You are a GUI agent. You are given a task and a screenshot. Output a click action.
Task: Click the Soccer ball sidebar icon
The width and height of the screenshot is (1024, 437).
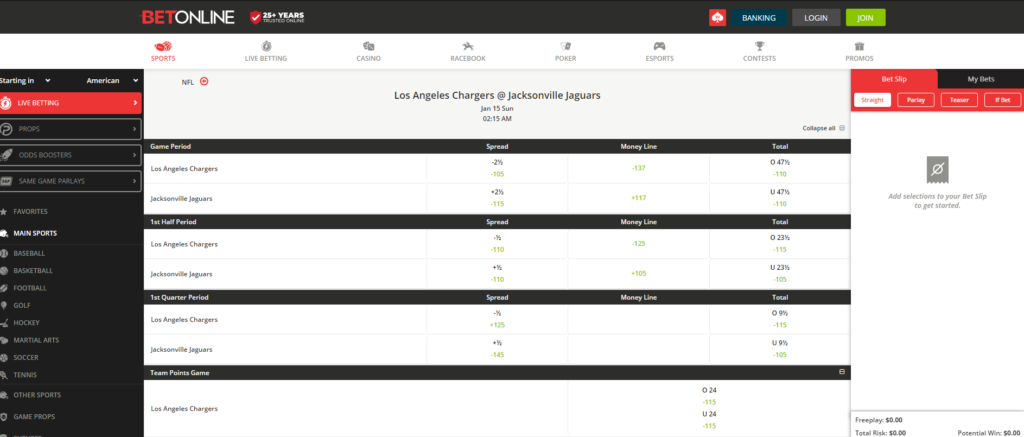(x=5, y=358)
